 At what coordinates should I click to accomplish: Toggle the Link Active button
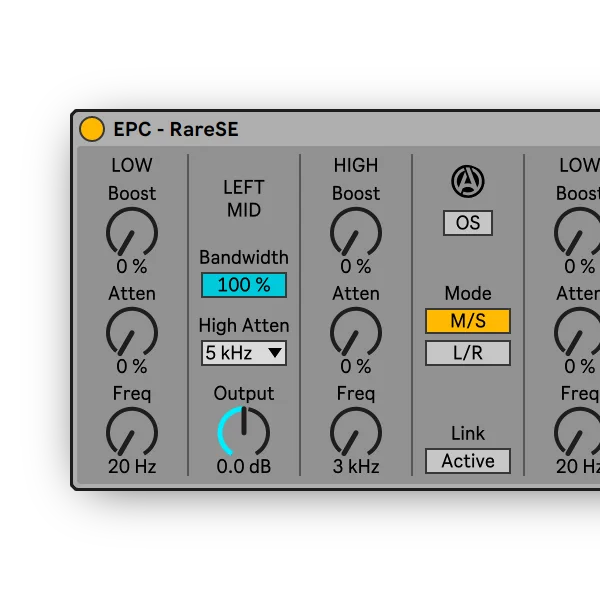[x=468, y=461]
